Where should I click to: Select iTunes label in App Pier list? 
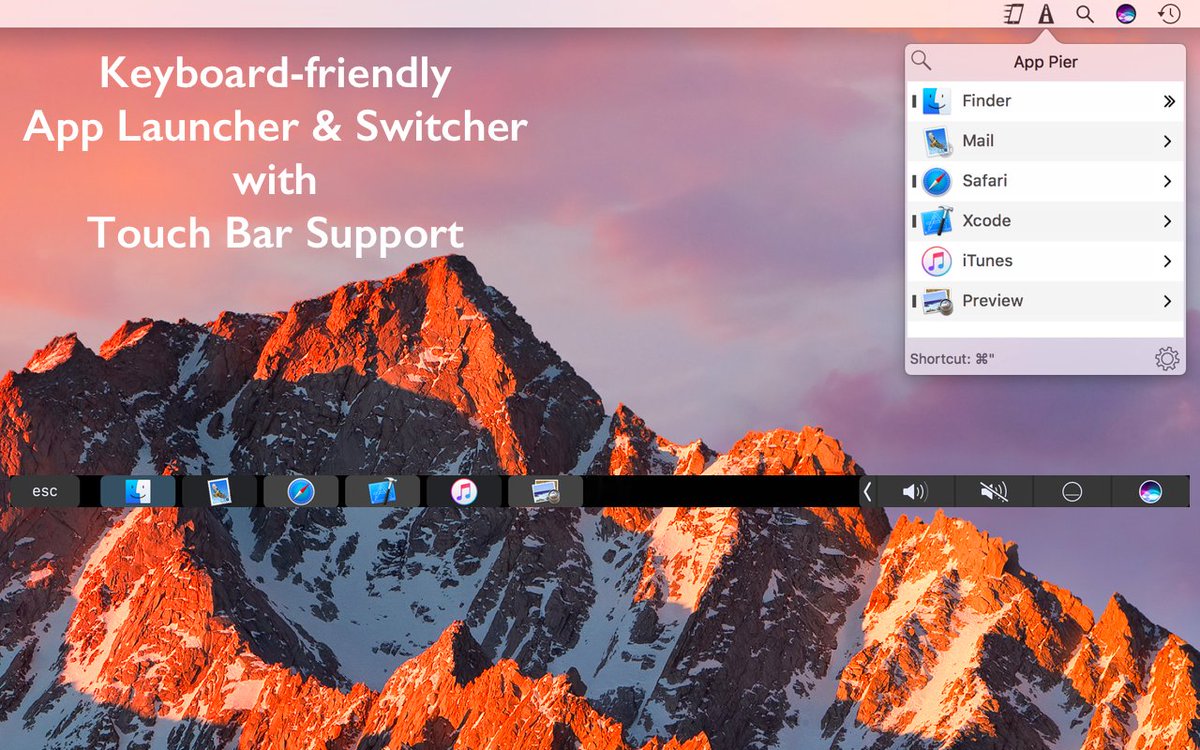coord(987,261)
